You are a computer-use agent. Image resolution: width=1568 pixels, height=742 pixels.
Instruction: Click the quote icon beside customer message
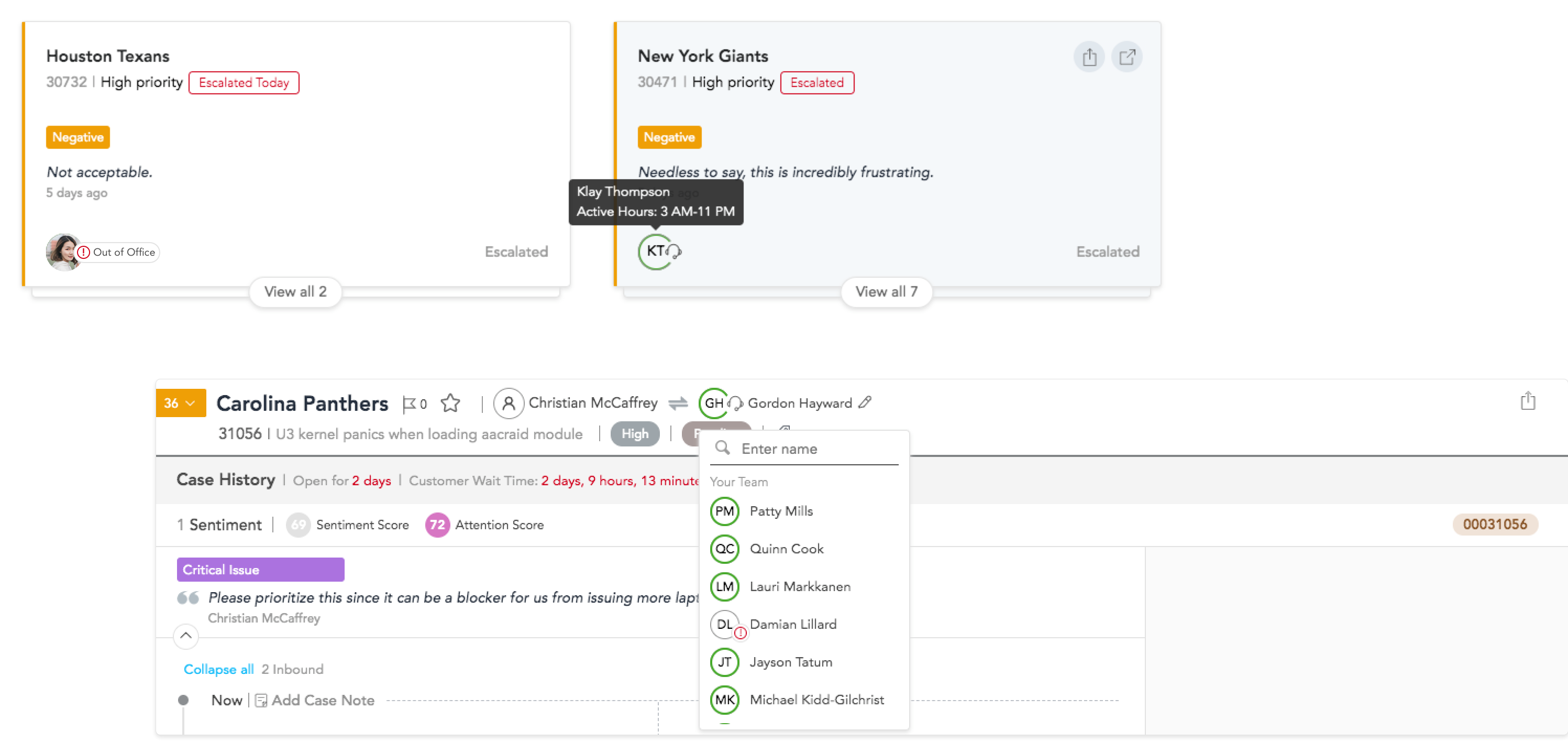point(188,598)
